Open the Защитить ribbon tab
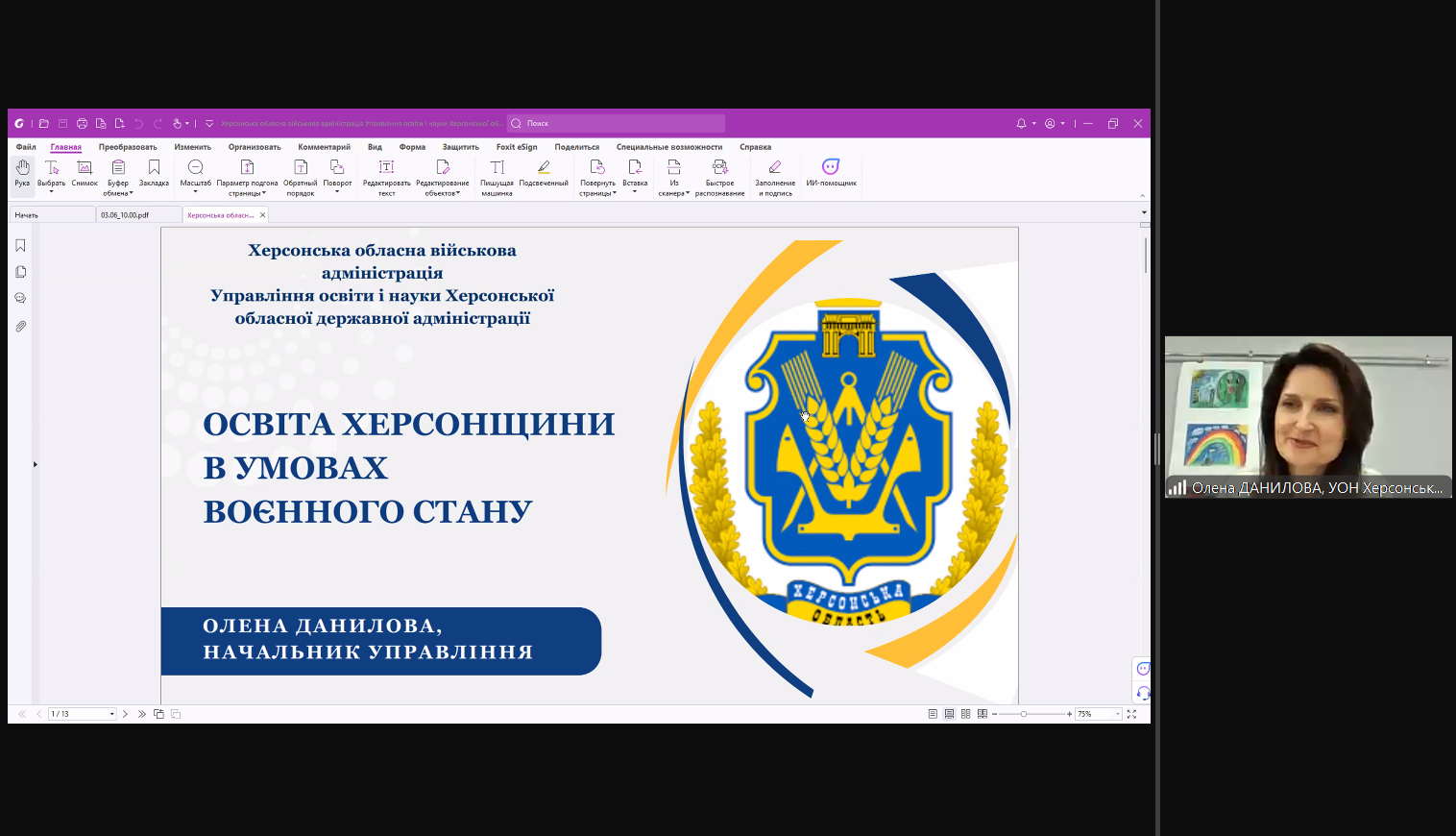The image size is (1456, 836). click(461, 147)
